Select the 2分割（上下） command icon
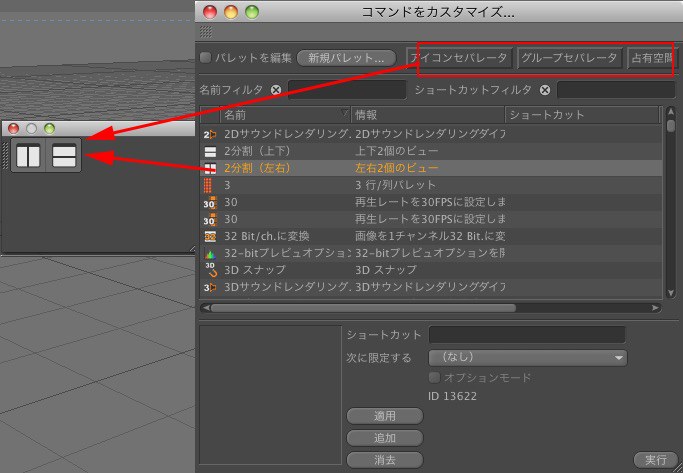 point(210,150)
